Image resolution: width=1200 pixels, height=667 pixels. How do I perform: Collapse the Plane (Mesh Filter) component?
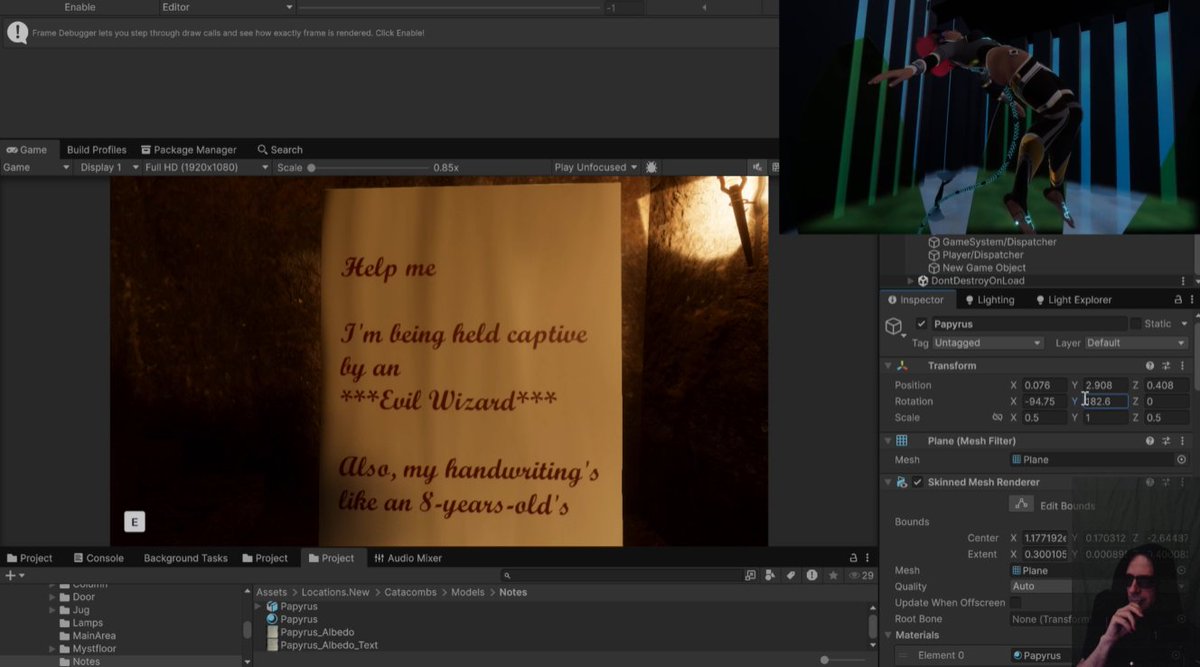[887, 440]
